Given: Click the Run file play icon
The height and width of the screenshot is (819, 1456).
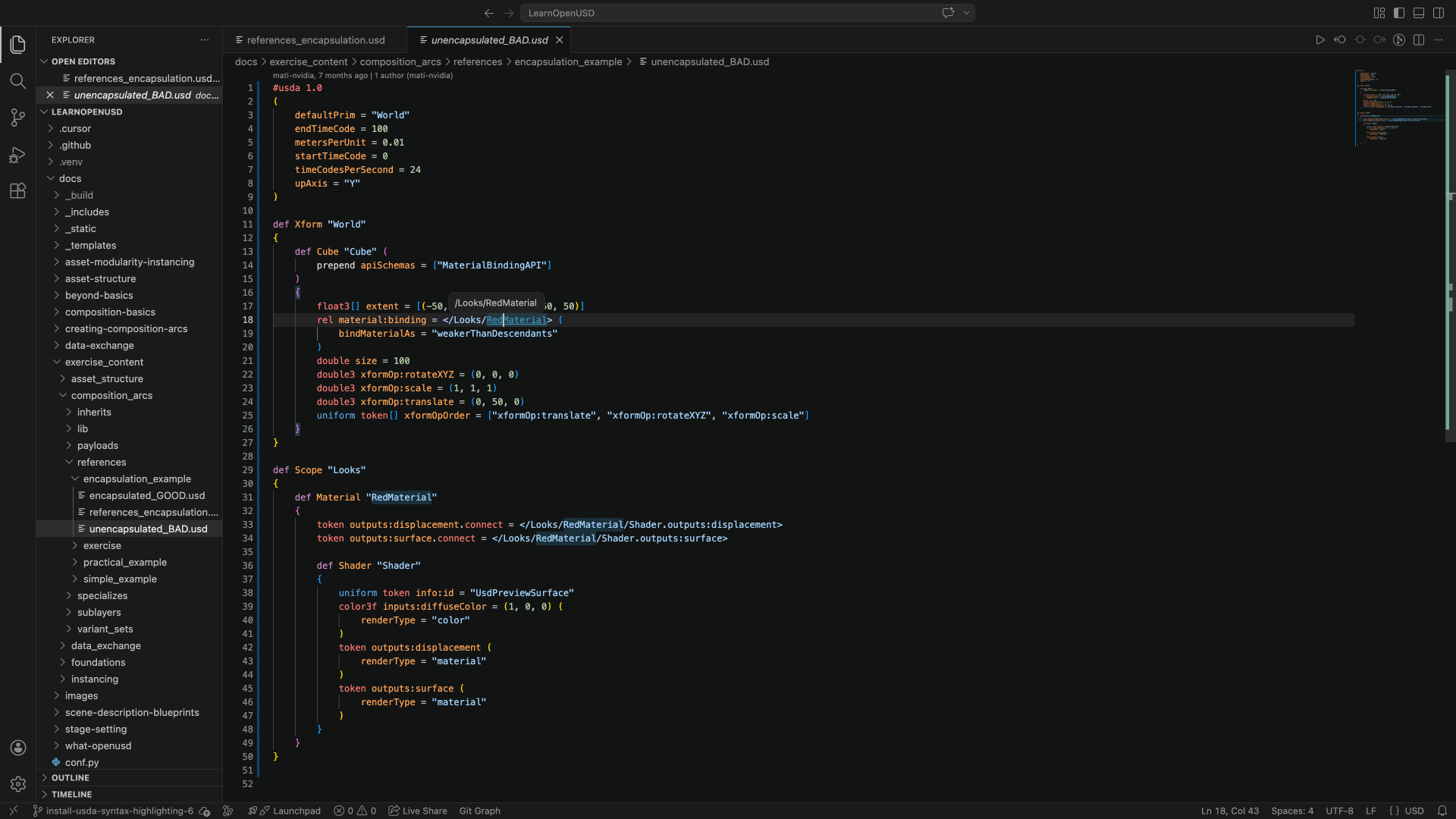Looking at the screenshot, I should (1320, 40).
